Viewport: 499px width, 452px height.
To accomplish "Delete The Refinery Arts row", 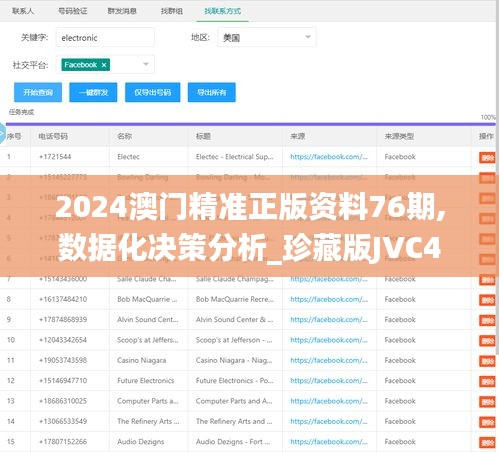I will (487, 422).
